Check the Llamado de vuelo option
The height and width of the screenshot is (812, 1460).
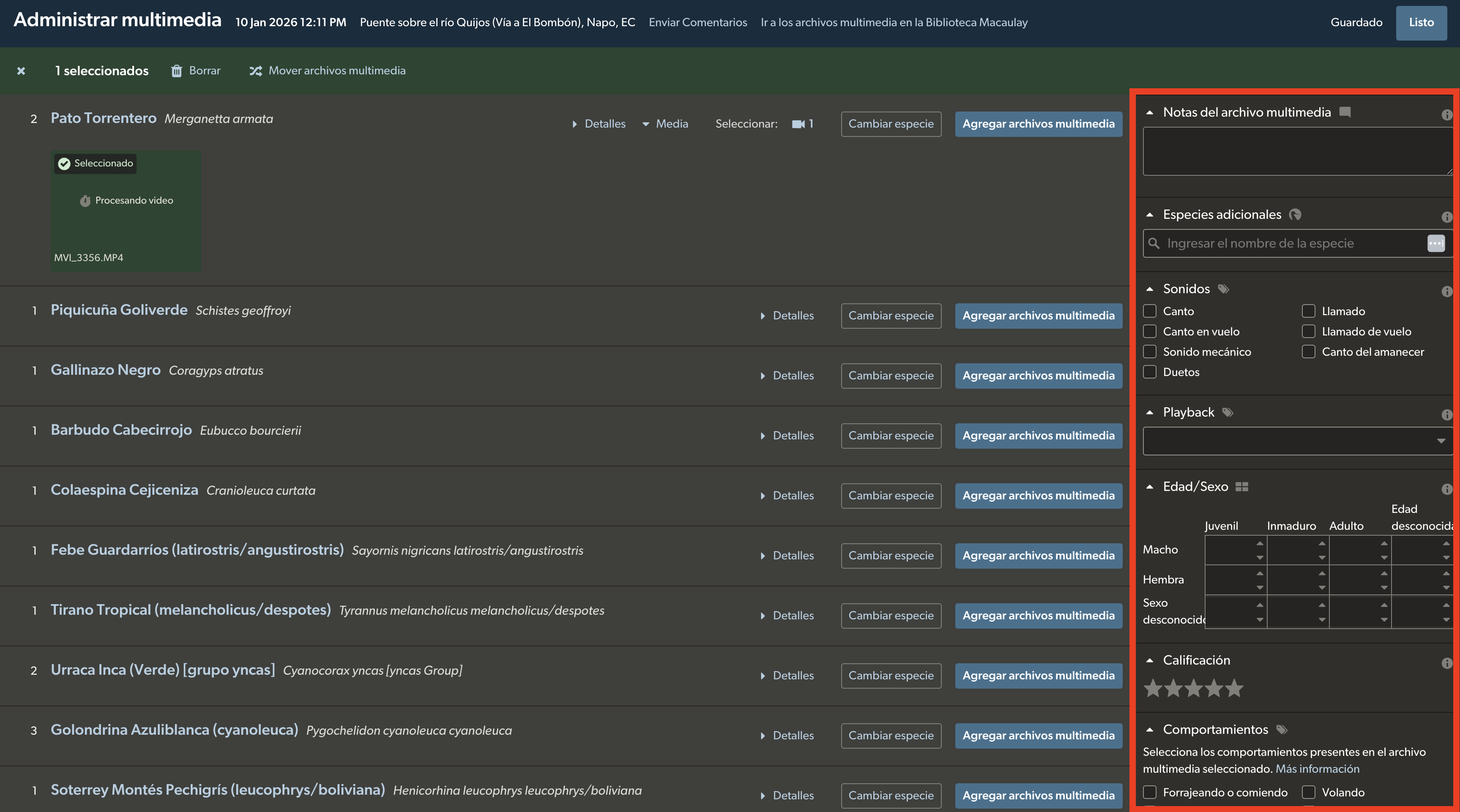(1308, 332)
